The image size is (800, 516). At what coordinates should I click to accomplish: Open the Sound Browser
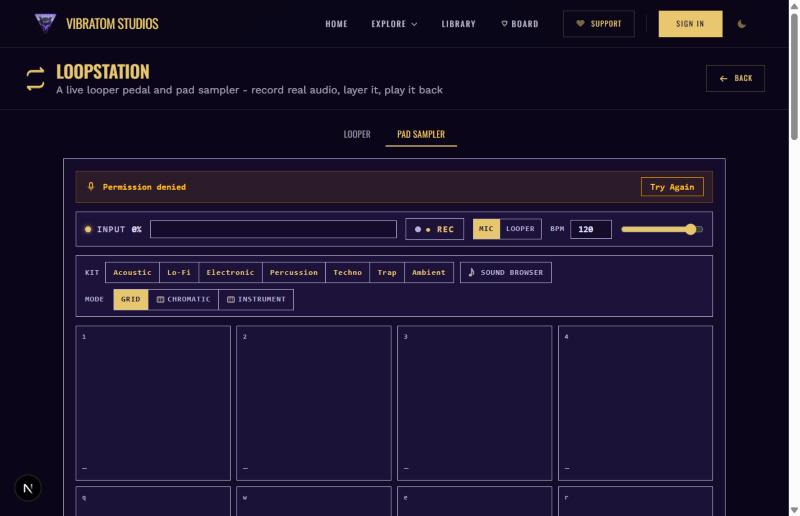[506, 273]
